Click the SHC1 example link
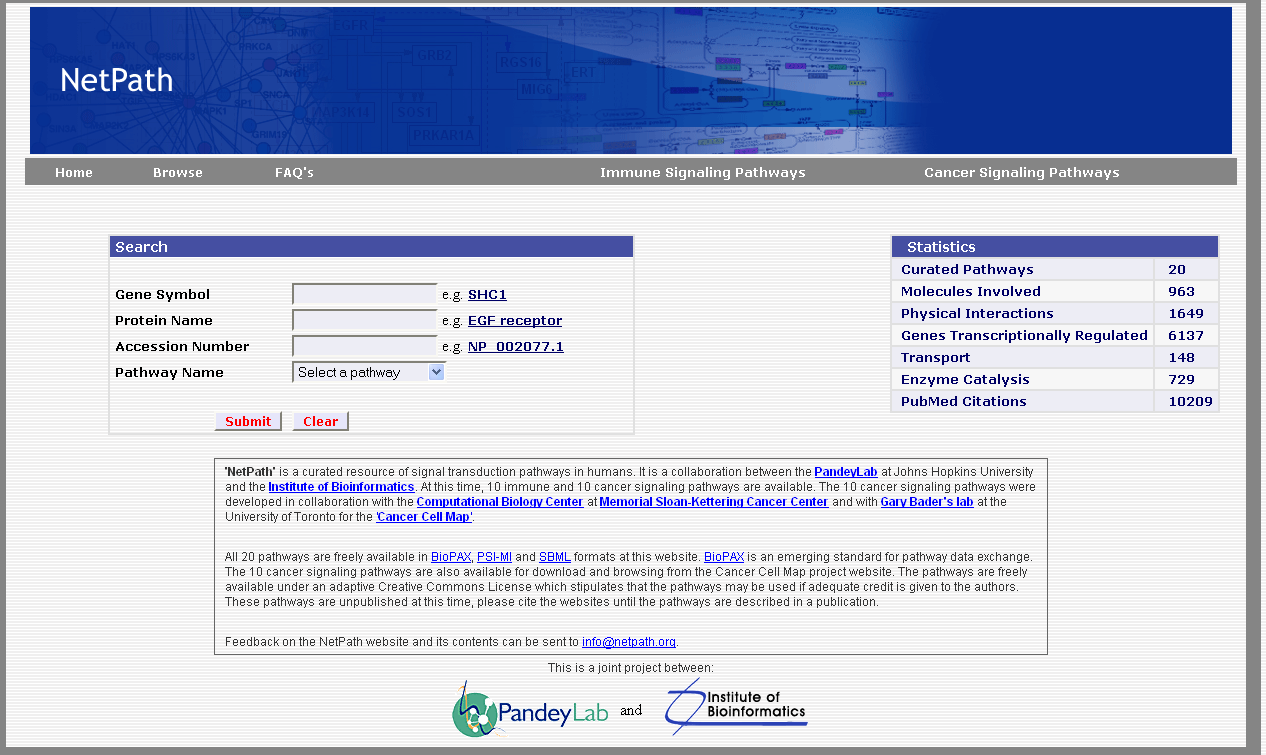Viewport: 1266px width, 755px height. click(x=487, y=295)
